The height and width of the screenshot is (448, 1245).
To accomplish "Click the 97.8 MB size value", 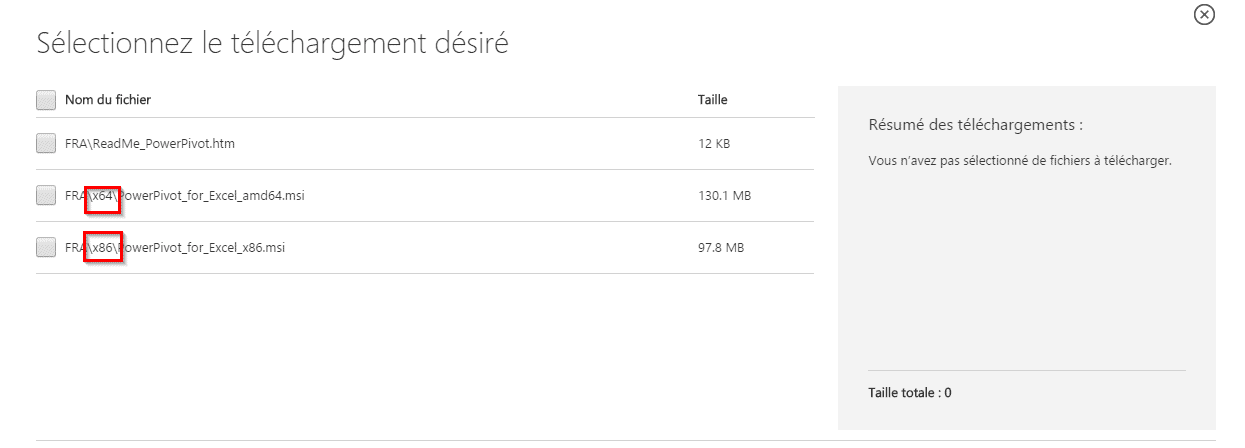I will pos(720,248).
